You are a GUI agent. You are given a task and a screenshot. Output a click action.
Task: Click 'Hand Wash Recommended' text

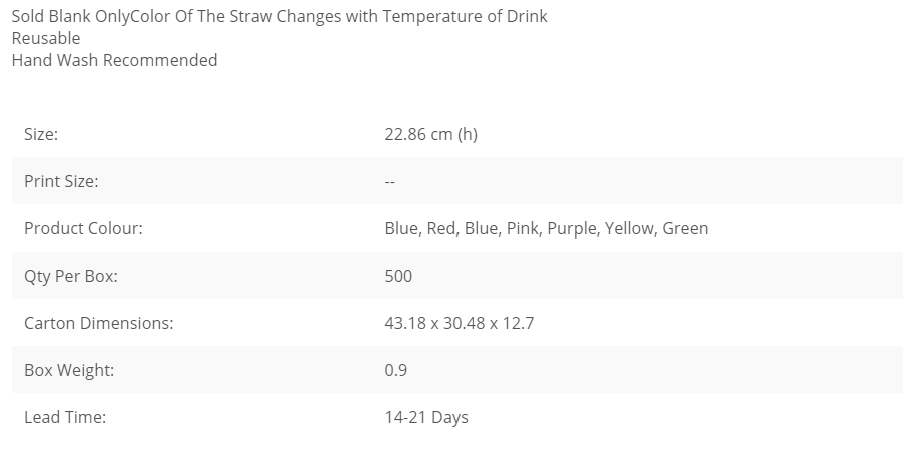(x=115, y=60)
